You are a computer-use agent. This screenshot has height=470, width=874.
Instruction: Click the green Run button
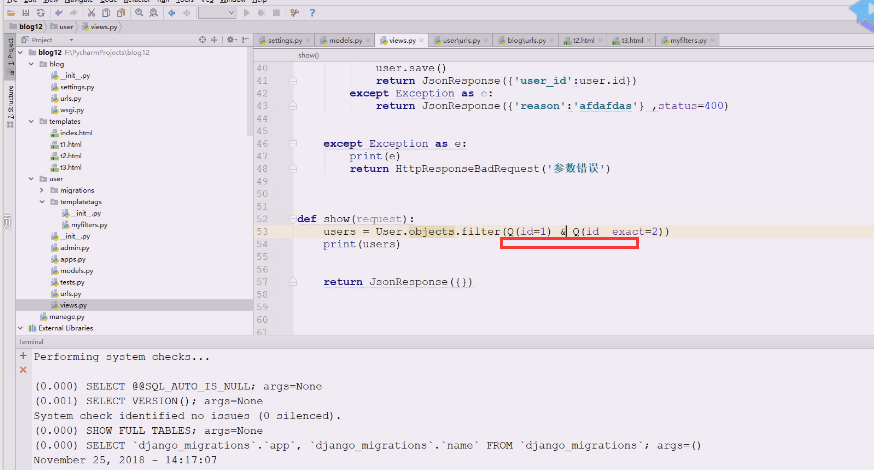tap(246, 13)
